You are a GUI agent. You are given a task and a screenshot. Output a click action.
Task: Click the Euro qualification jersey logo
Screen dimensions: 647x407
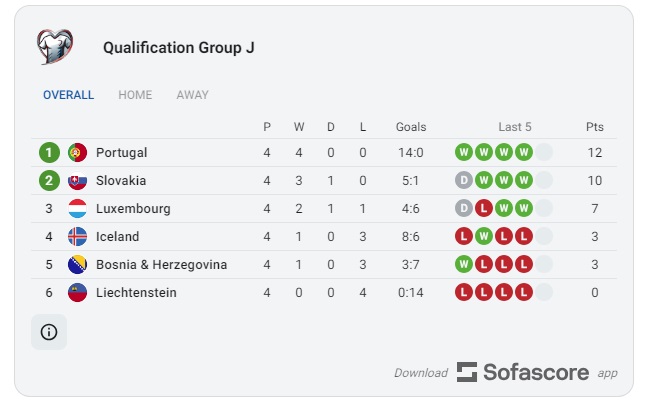[55, 47]
